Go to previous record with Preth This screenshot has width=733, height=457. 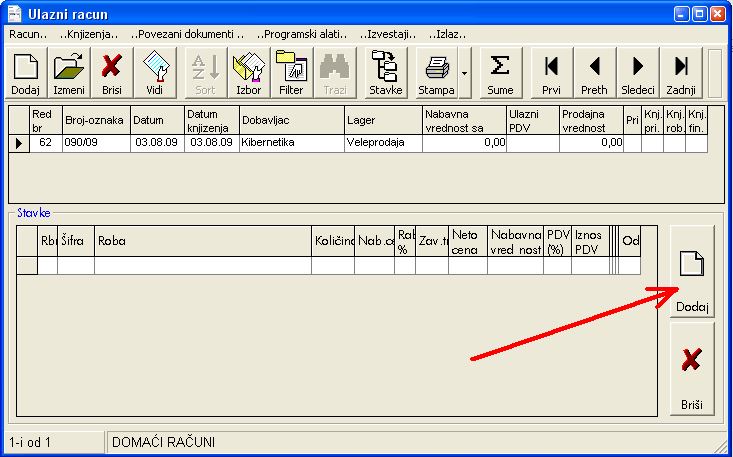click(x=594, y=73)
